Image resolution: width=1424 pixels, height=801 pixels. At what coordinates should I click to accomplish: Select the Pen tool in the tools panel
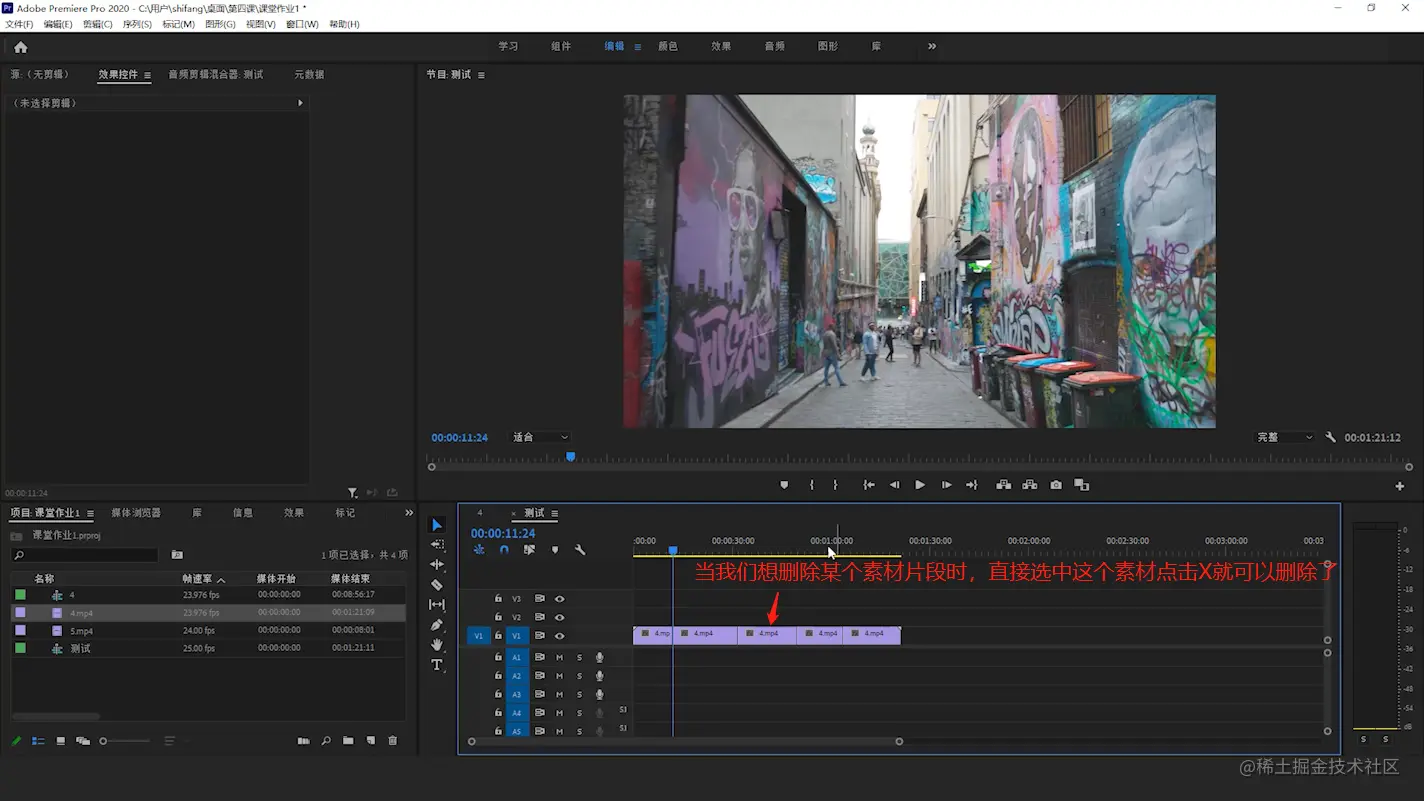[x=437, y=625]
